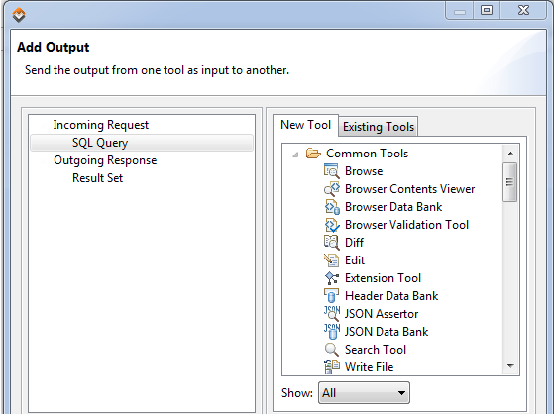The width and height of the screenshot is (554, 414).
Task: Select the Search Tool magnifier icon
Action: click(331, 350)
